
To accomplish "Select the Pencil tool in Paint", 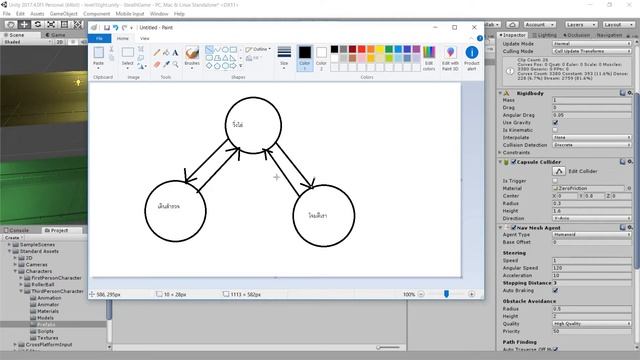I will tap(157, 53).
